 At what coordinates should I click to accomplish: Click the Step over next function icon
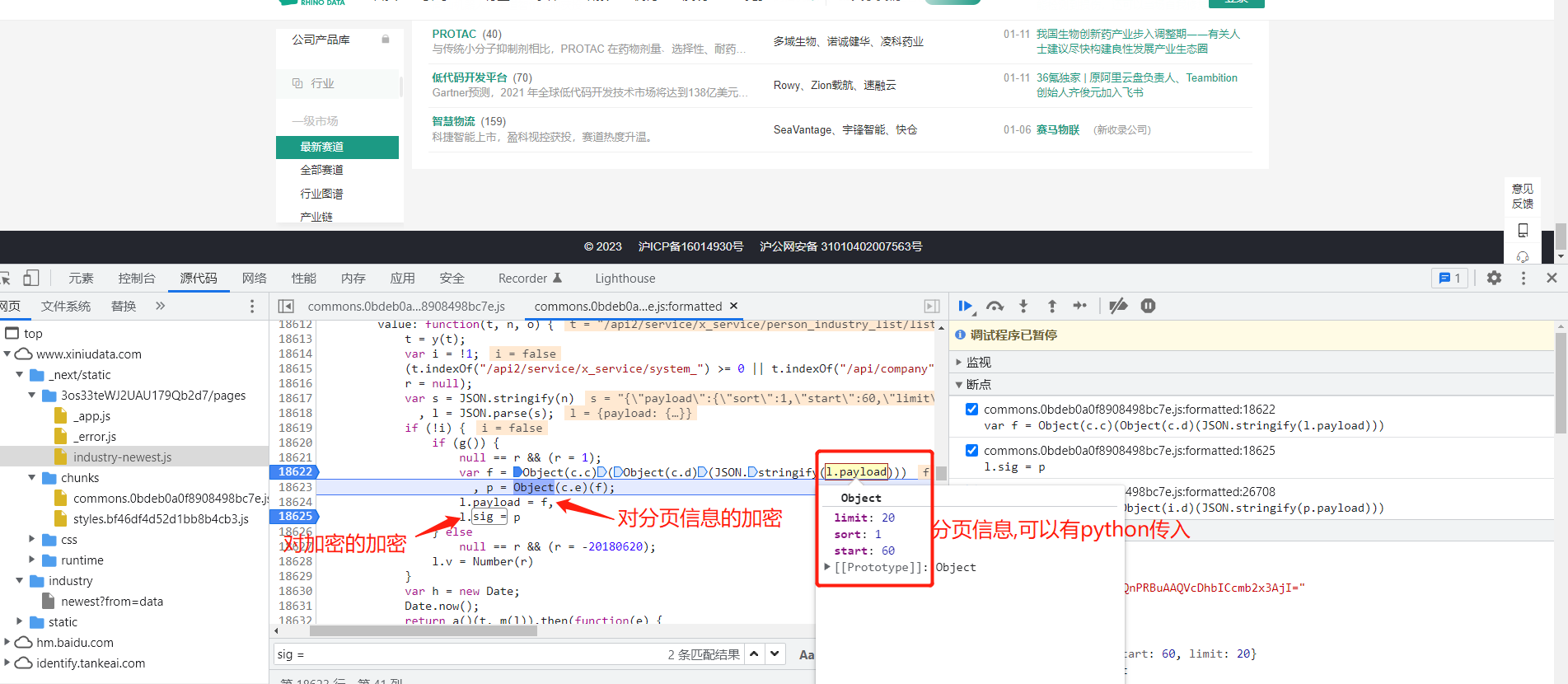(995, 307)
